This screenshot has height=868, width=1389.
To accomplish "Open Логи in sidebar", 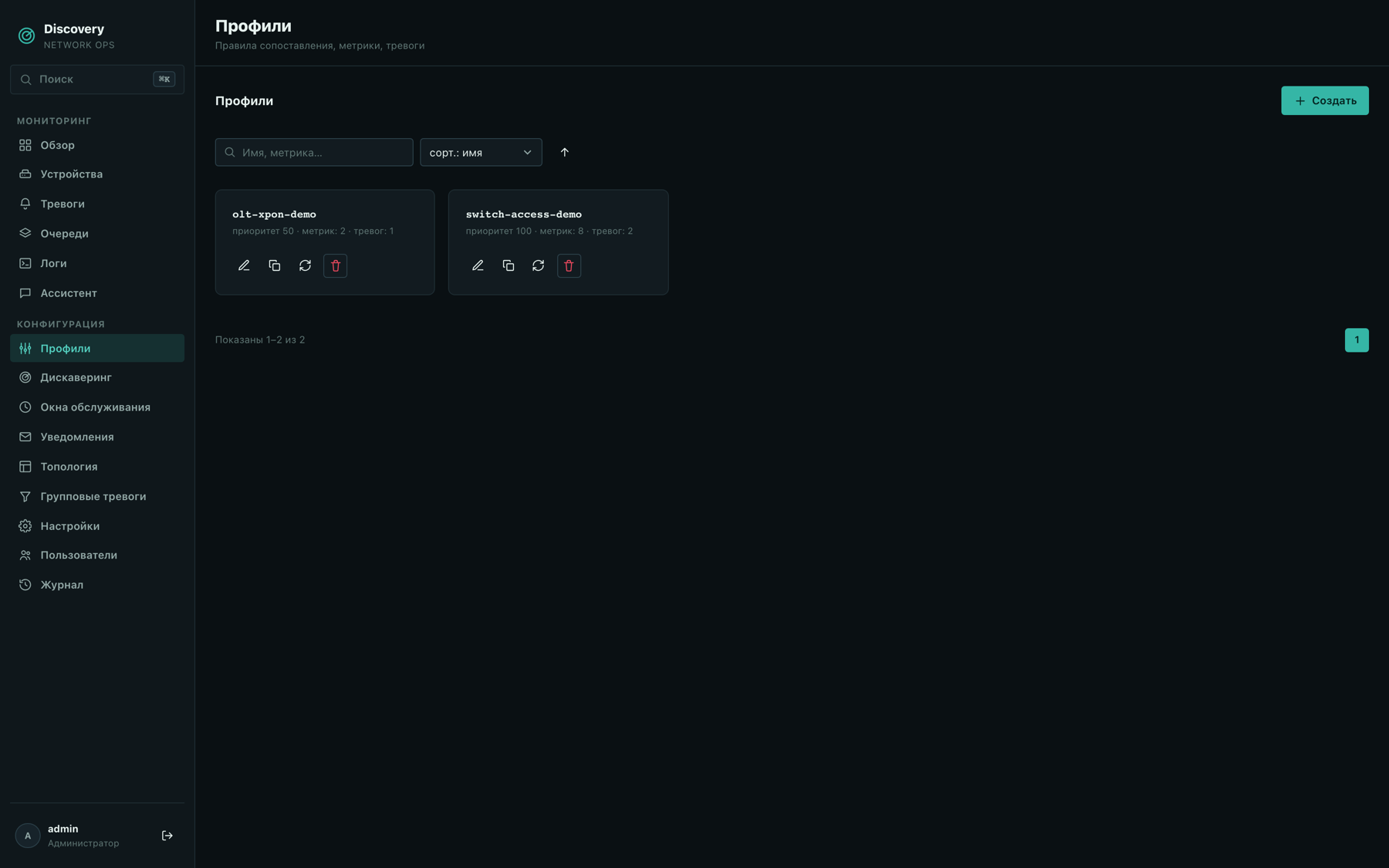I will [97, 263].
